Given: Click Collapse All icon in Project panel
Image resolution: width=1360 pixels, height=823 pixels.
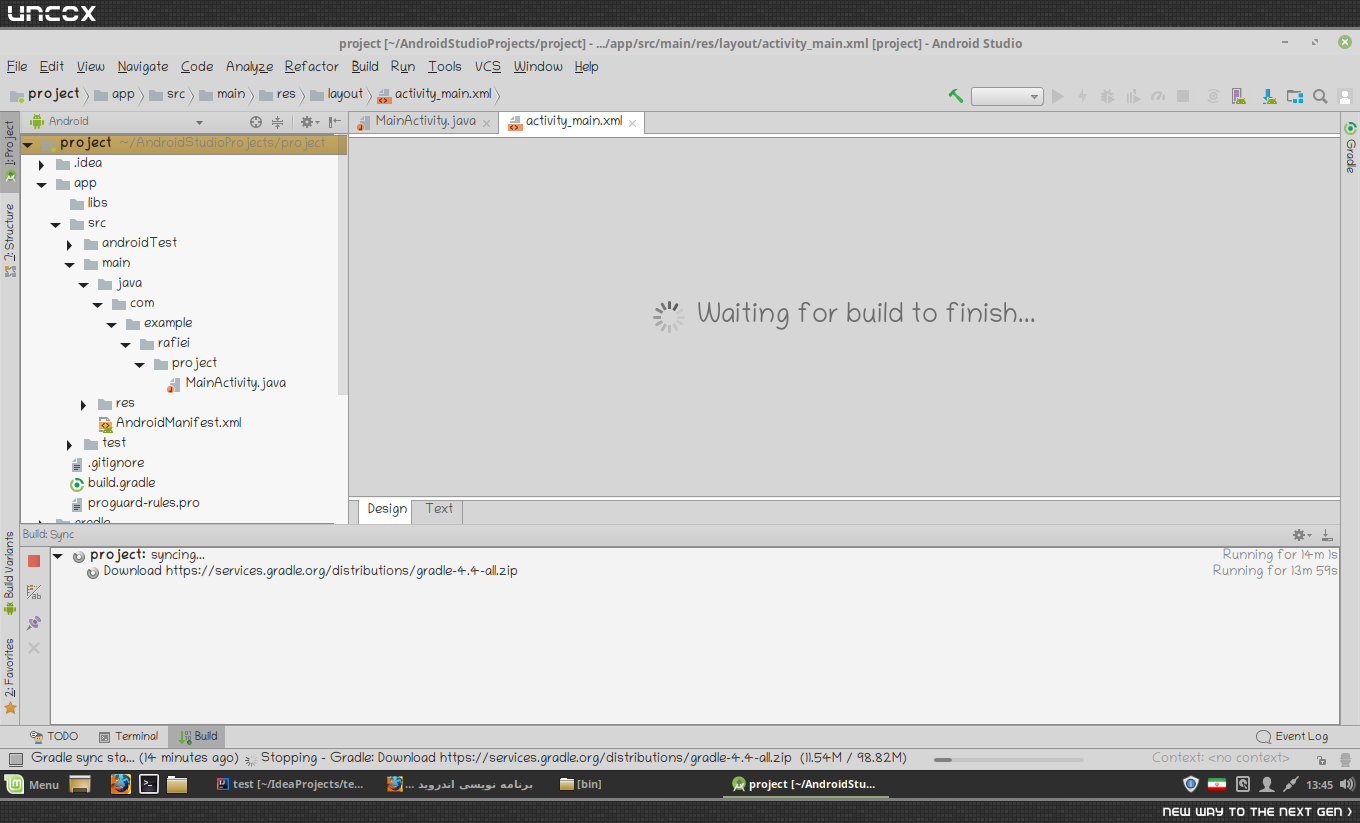Looking at the screenshot, I should pyautogui.click(x=278, y=122).
